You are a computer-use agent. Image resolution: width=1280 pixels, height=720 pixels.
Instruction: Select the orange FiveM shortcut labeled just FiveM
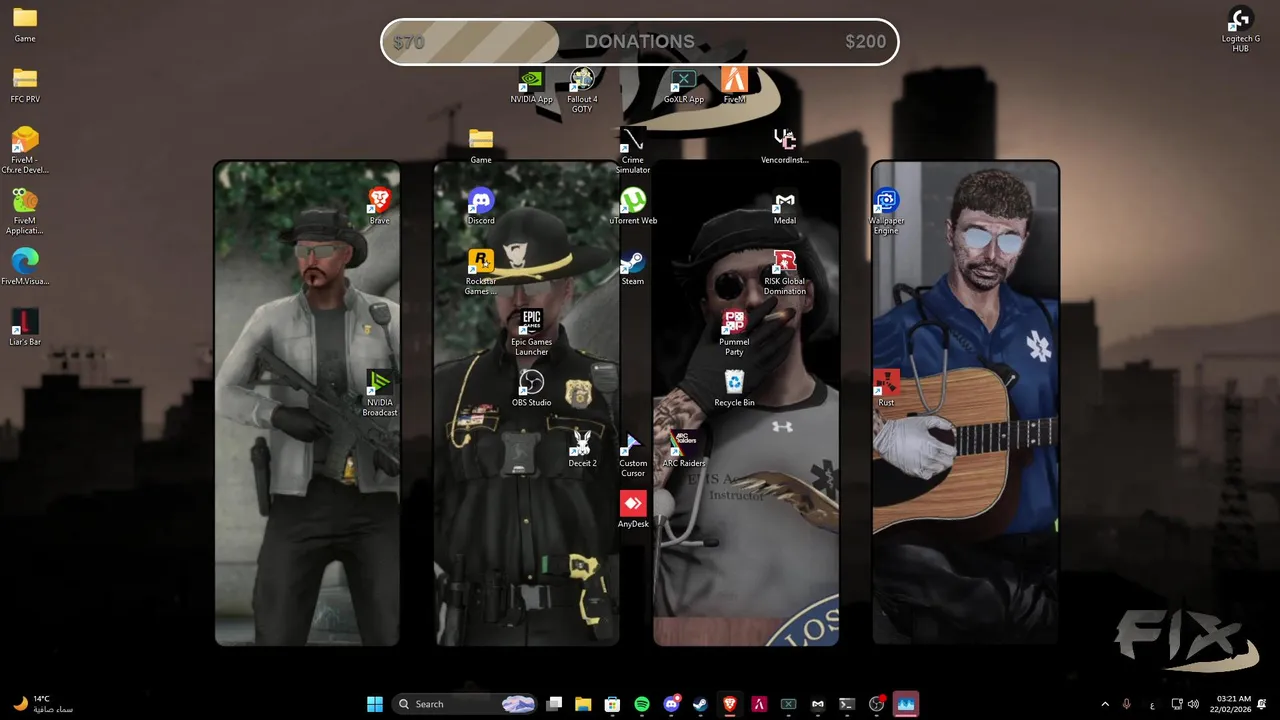point(734,86)
